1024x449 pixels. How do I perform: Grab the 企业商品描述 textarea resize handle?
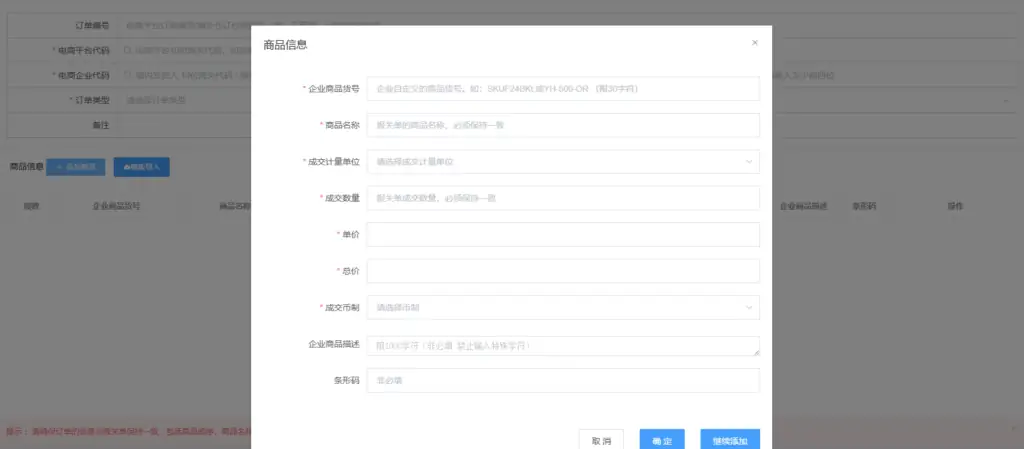point(756,352)
